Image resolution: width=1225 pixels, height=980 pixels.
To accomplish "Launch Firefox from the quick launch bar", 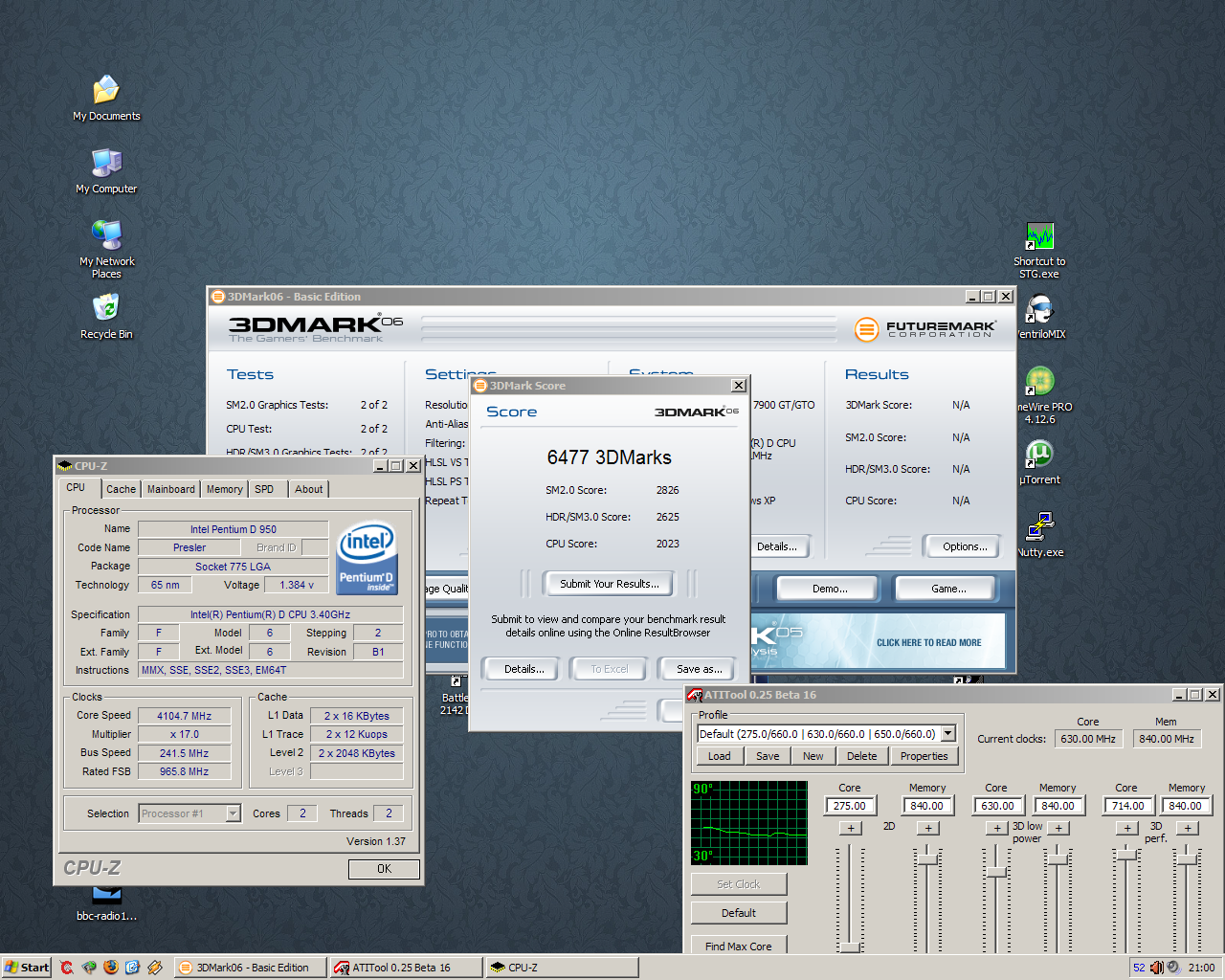I will point(111,968).
